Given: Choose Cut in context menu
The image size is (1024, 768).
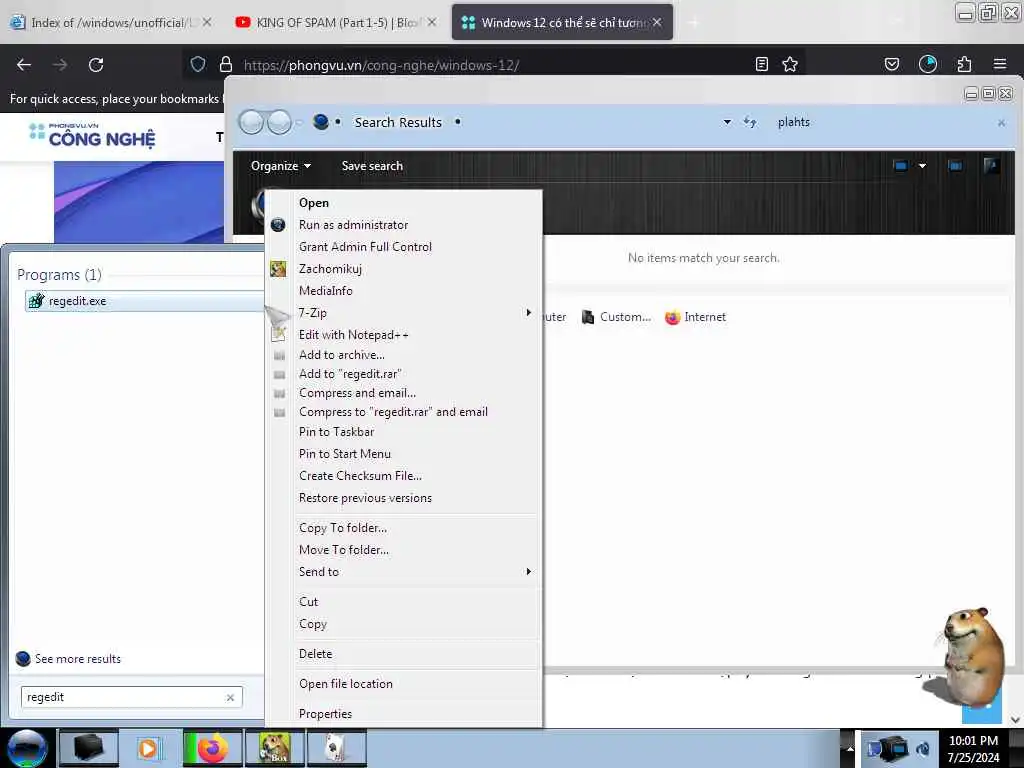Looking at the screenshot, I should (x=404, y=601).
